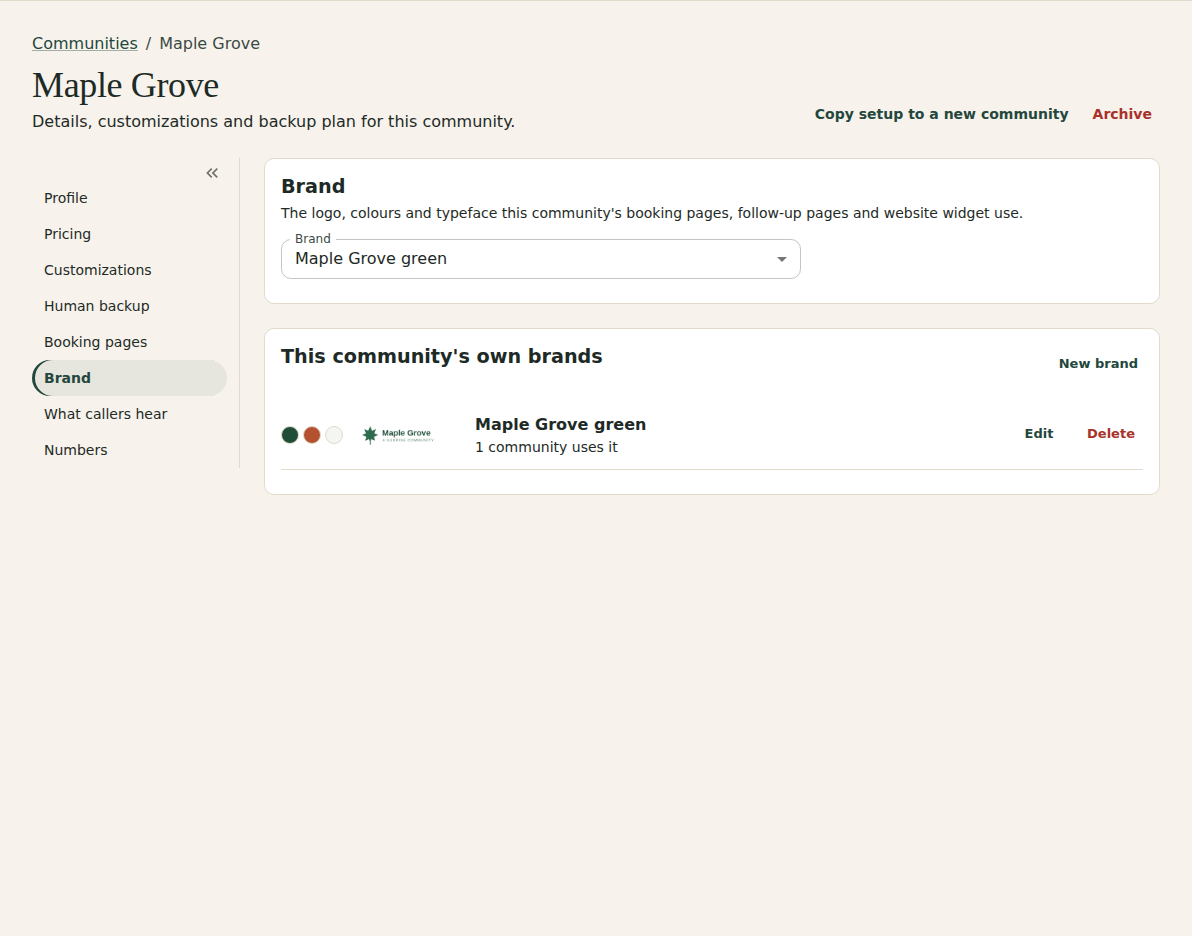Archive this community

[x=1121, y=114]
